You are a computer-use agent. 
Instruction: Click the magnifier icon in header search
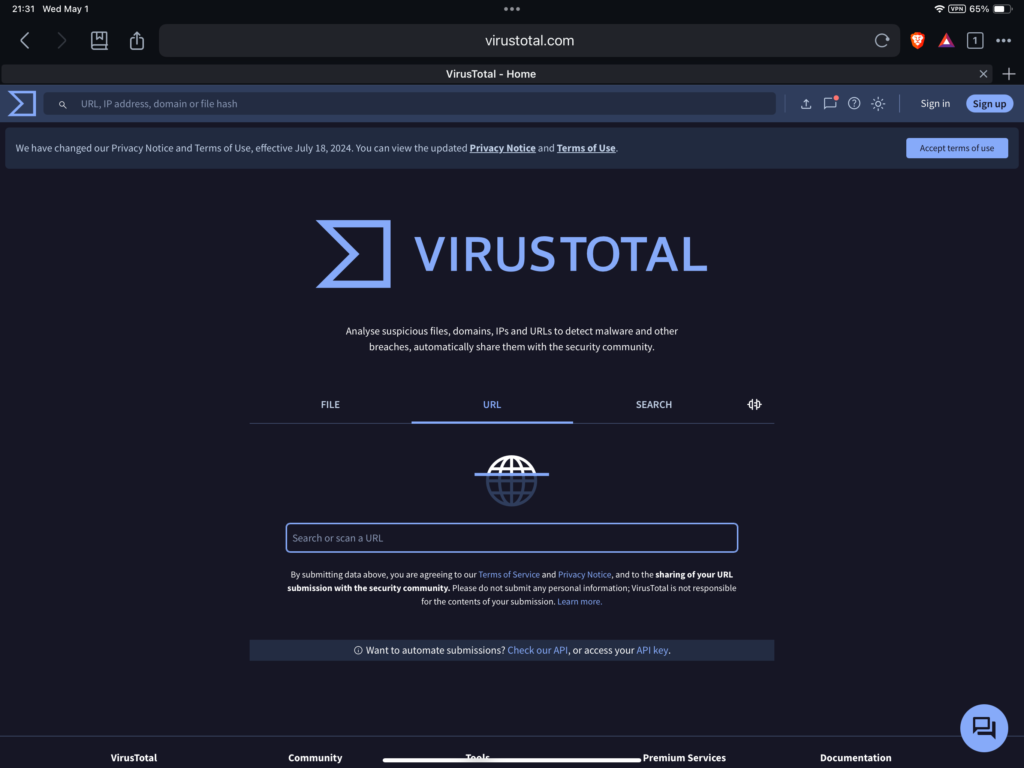point(63,104)
